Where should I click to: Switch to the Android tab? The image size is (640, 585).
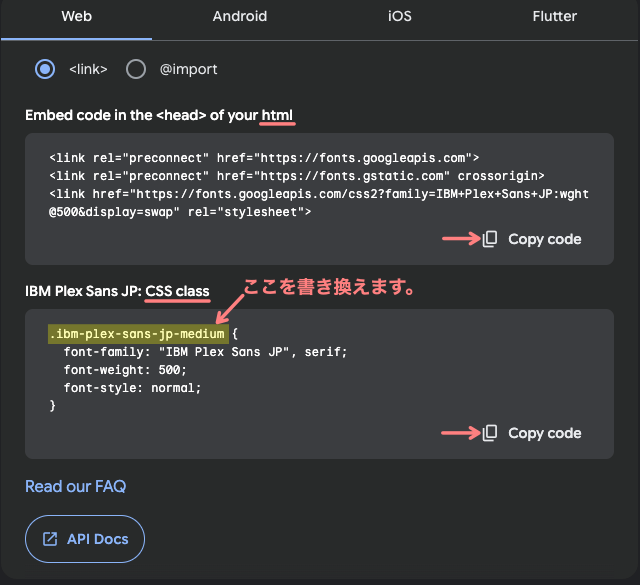coord(240,16)
